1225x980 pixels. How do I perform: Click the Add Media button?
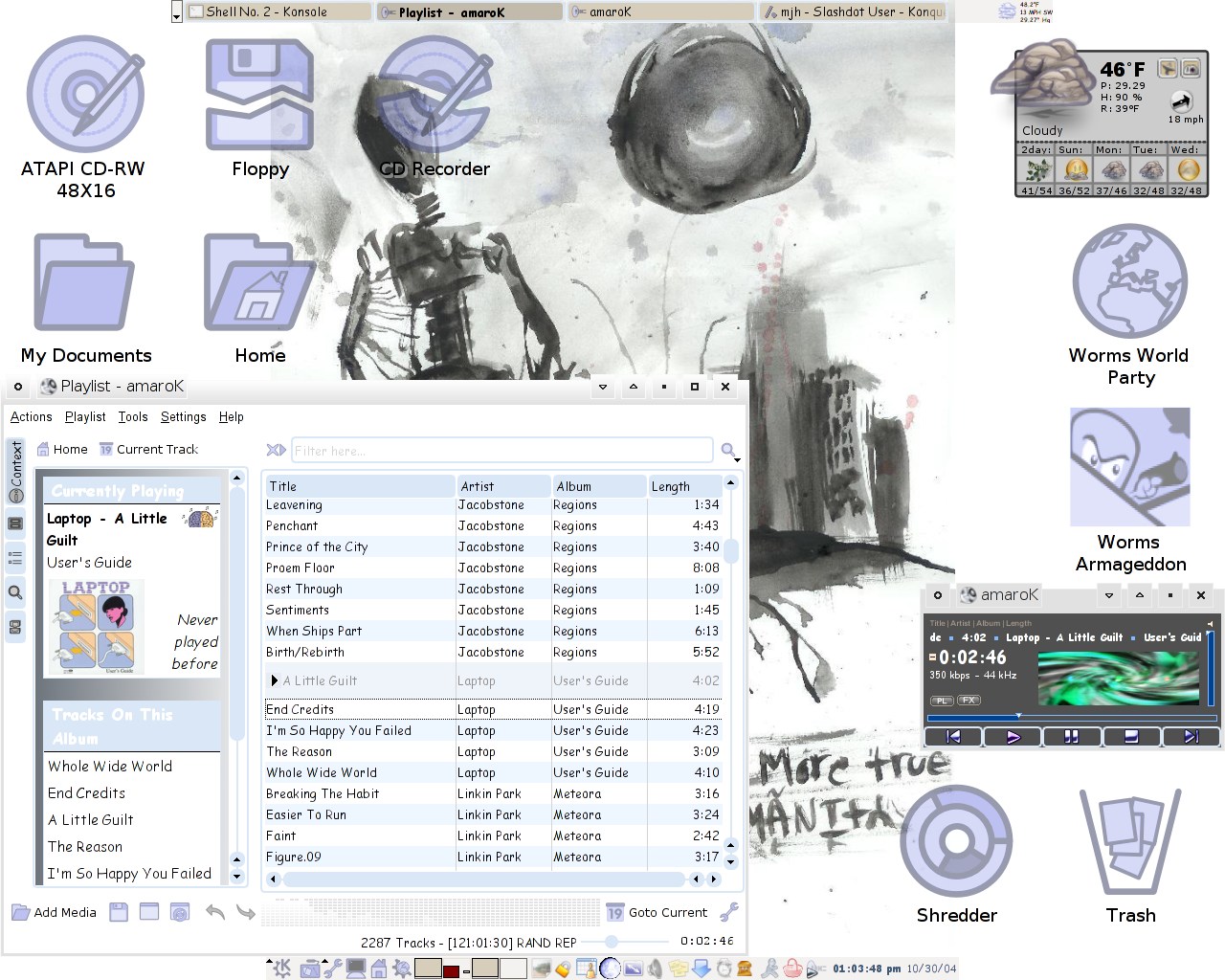click(x=55, y=912)
